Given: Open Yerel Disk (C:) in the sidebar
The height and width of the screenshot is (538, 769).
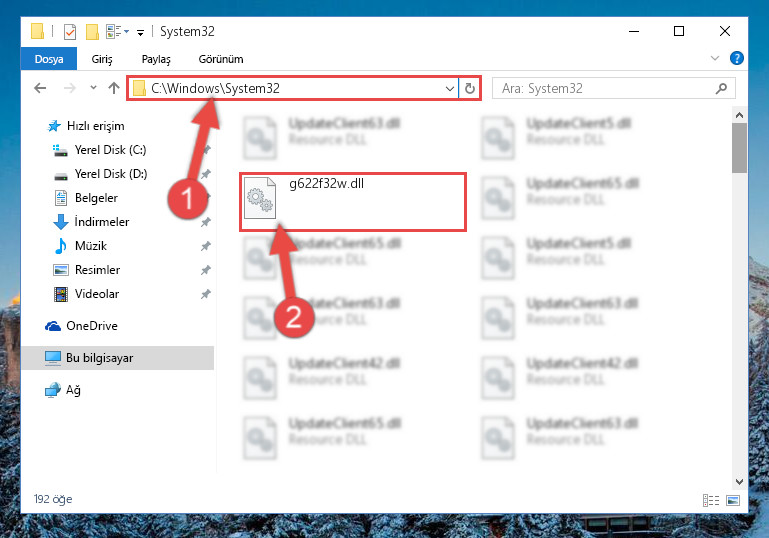Looking at the screenshot, I should click(100, 150).
